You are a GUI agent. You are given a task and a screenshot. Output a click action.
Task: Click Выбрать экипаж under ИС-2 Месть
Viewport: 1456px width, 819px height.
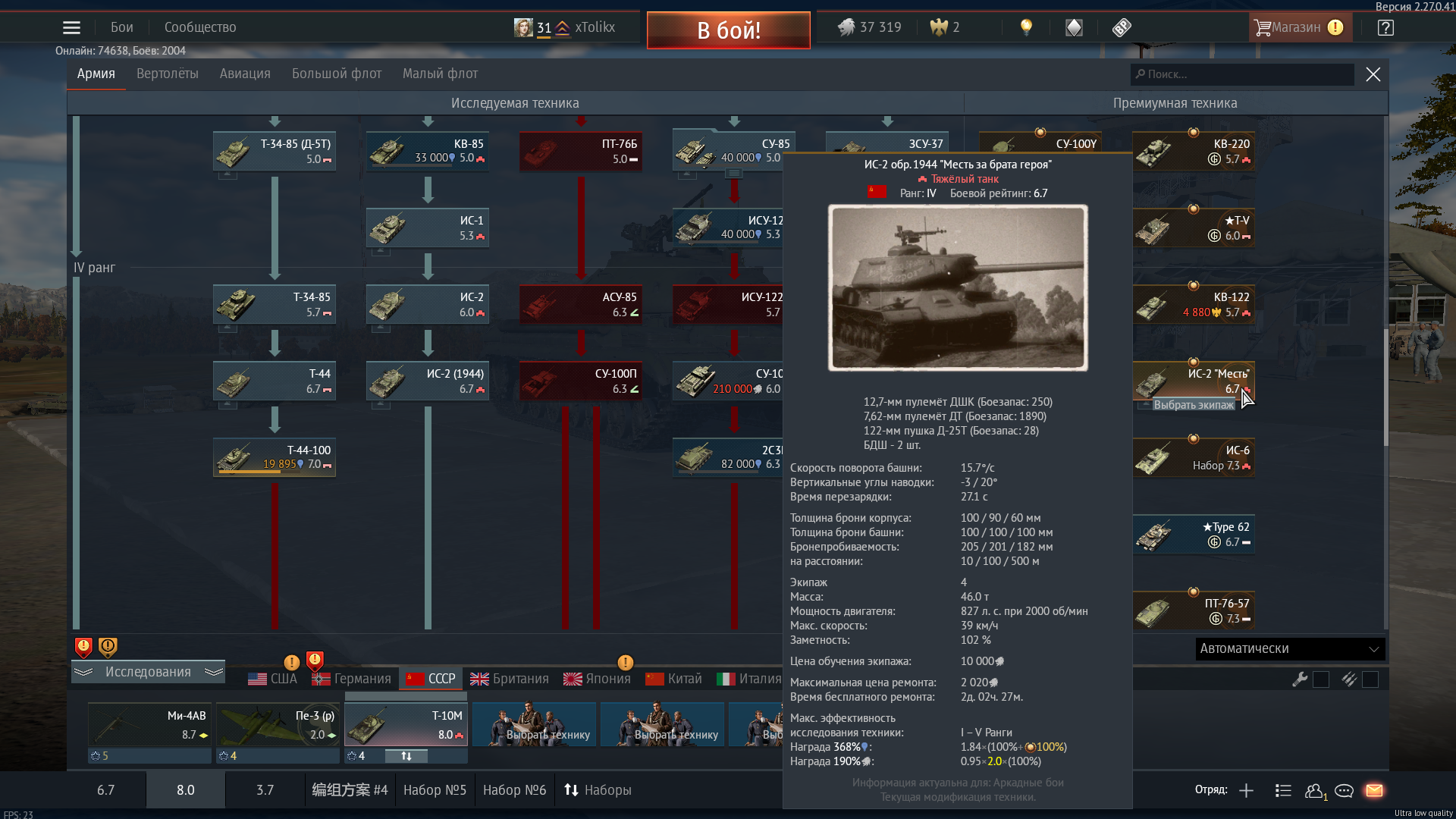coord(1194,405)
